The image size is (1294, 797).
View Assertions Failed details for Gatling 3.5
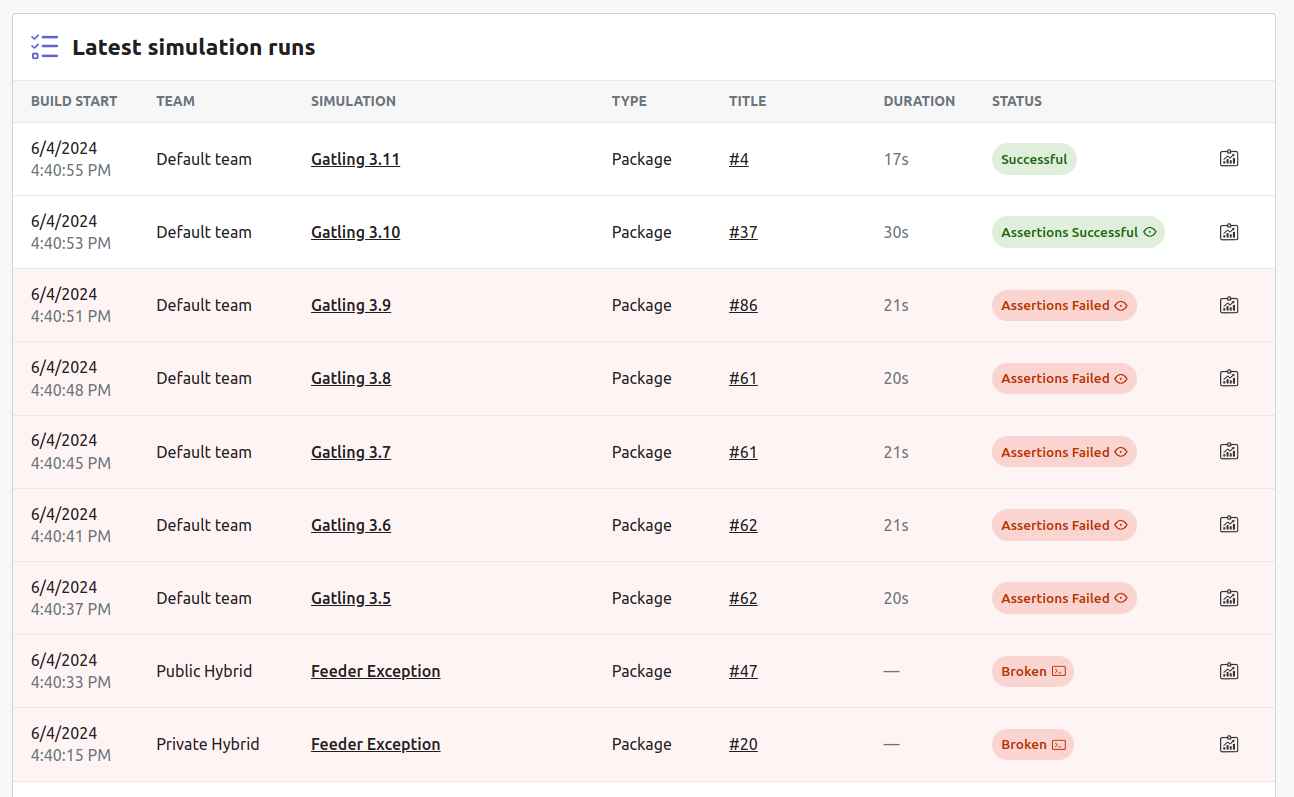tap(1064, 598)
